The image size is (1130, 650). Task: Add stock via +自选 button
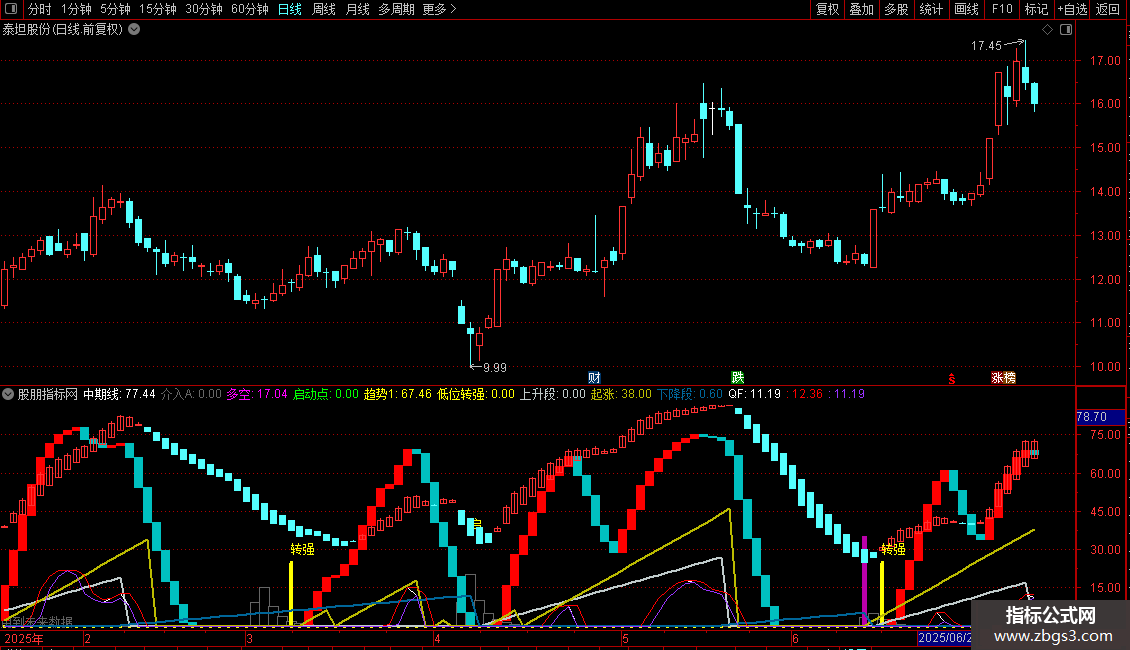1072,9
